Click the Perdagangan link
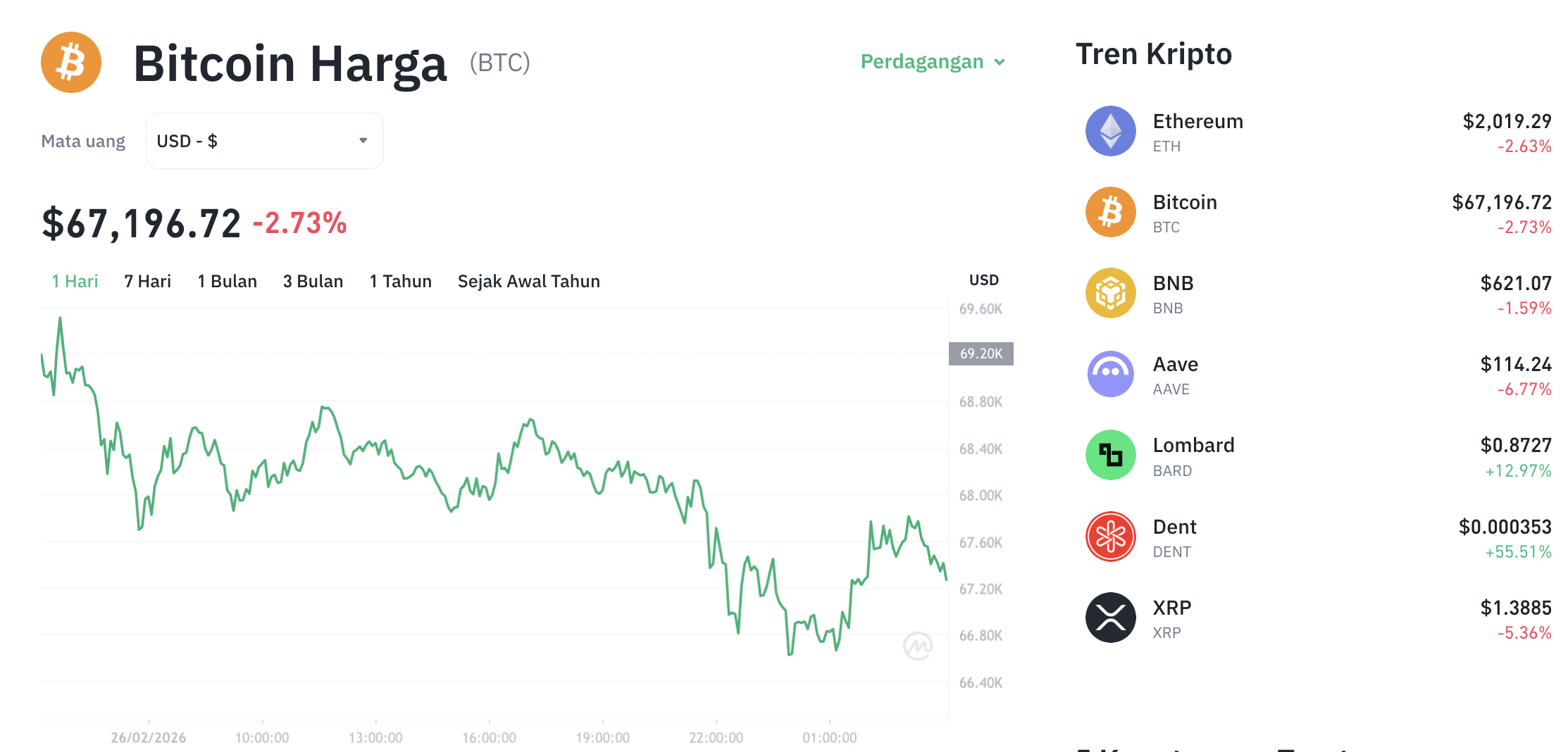 pyautogui.click(x=922, y=62)
